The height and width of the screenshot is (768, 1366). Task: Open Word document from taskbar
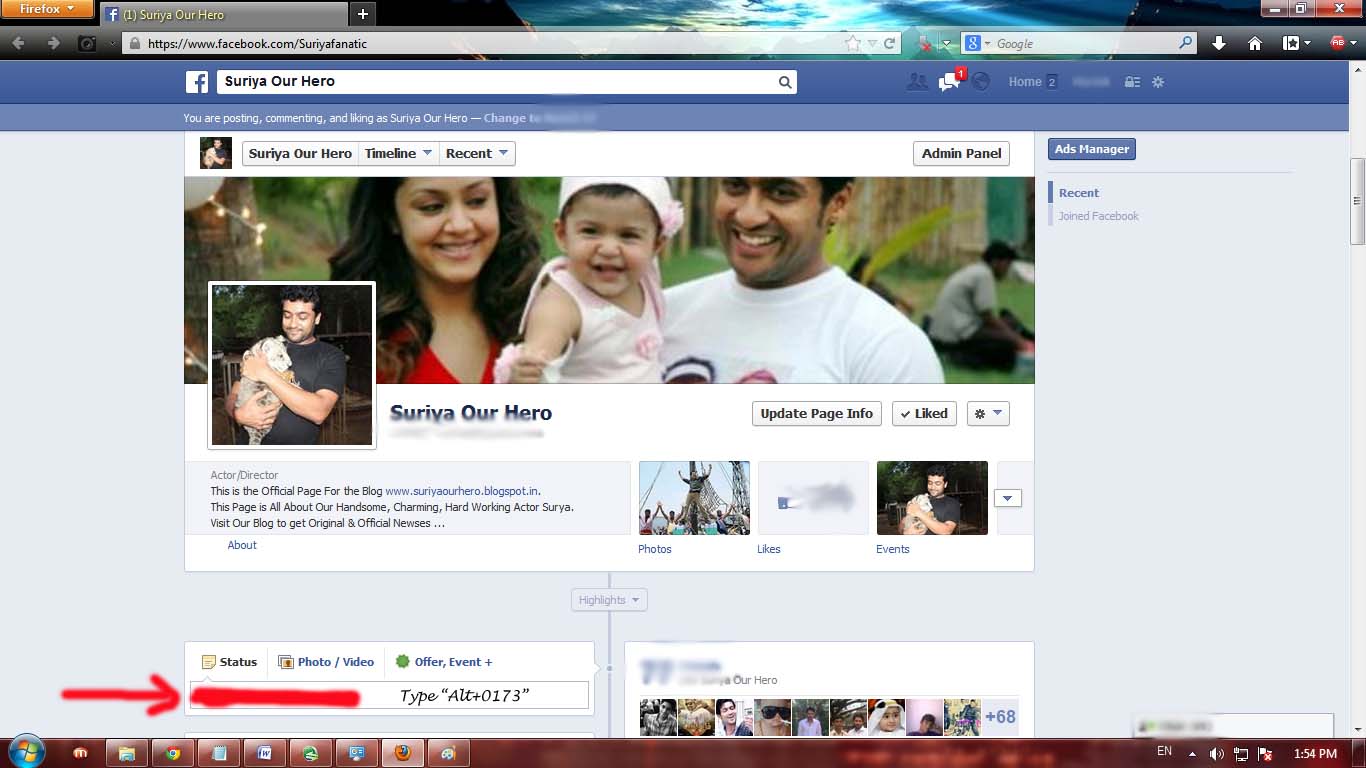pos(265,753)
